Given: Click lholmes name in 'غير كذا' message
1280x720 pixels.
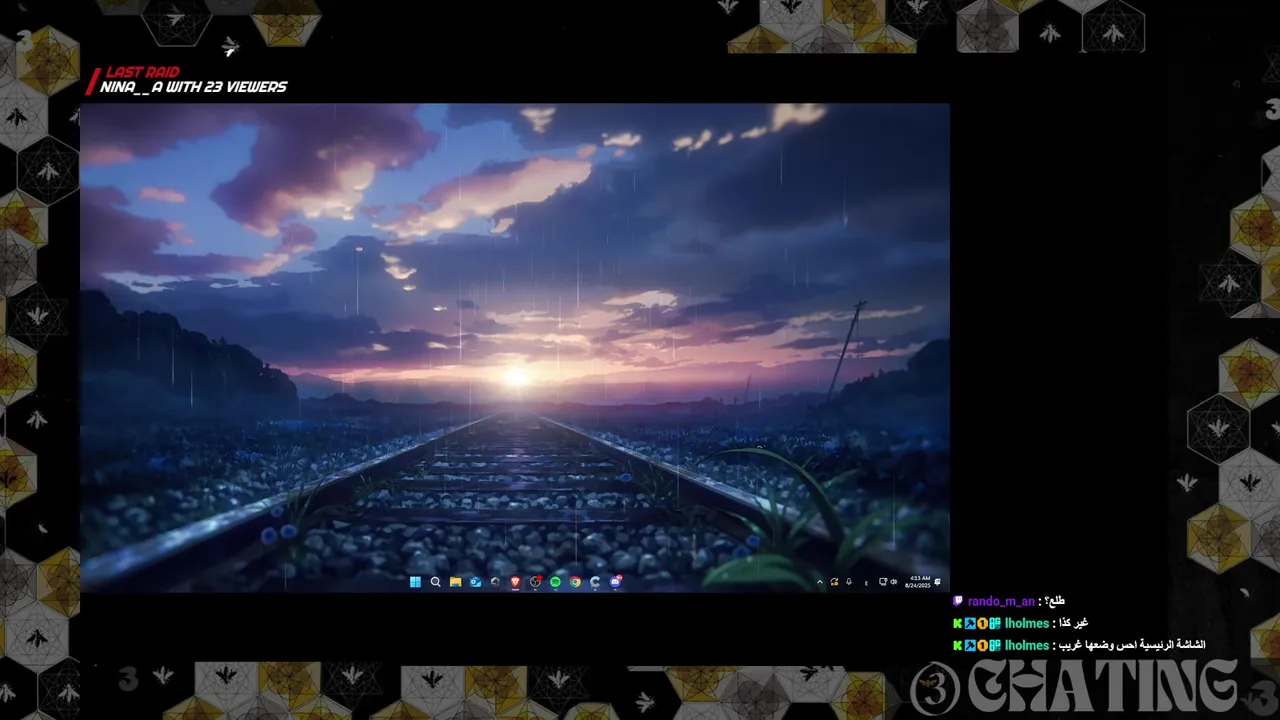Looking at the screenshot, I should pos(1027,623).
